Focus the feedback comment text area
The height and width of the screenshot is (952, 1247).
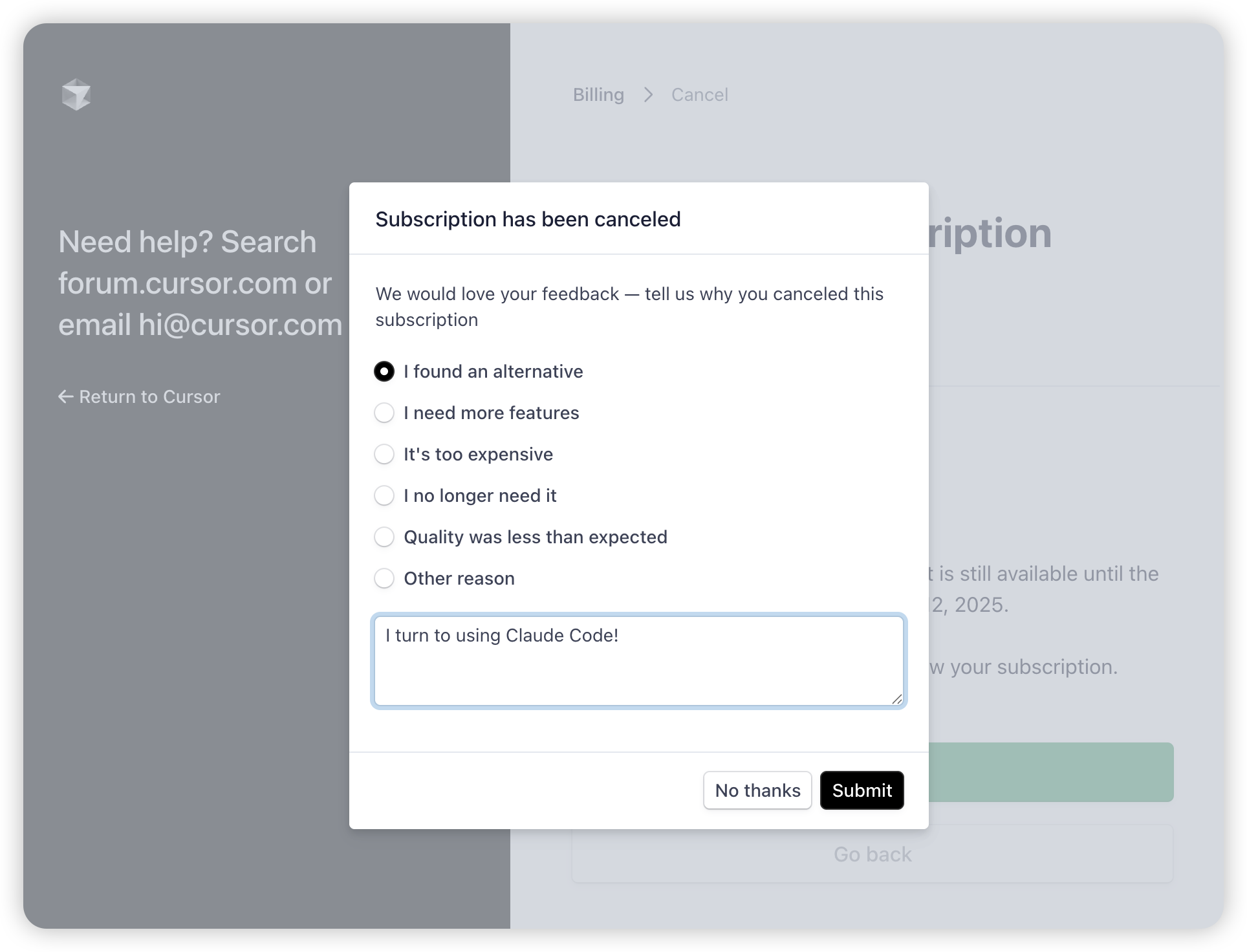pos(639,661)
